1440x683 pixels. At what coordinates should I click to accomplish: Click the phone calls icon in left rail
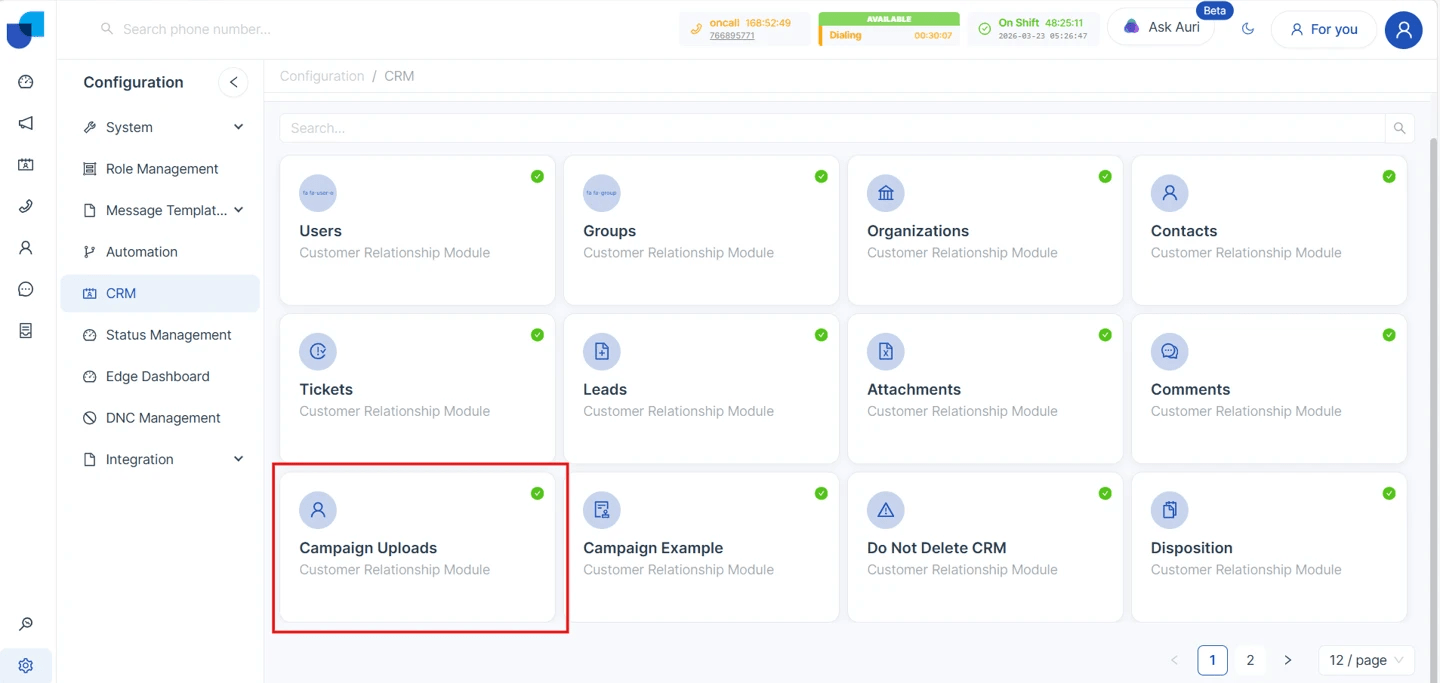[26, 206]
